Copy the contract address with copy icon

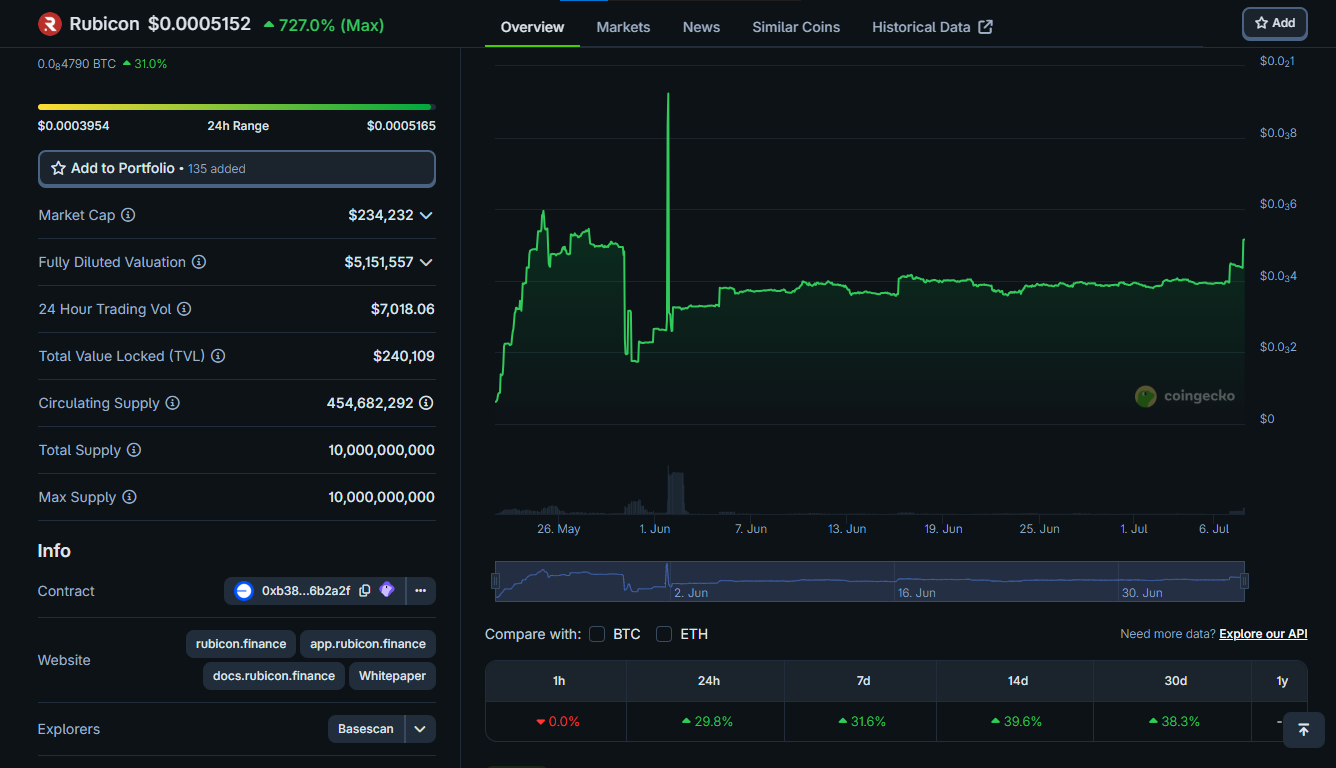(365, 591)
